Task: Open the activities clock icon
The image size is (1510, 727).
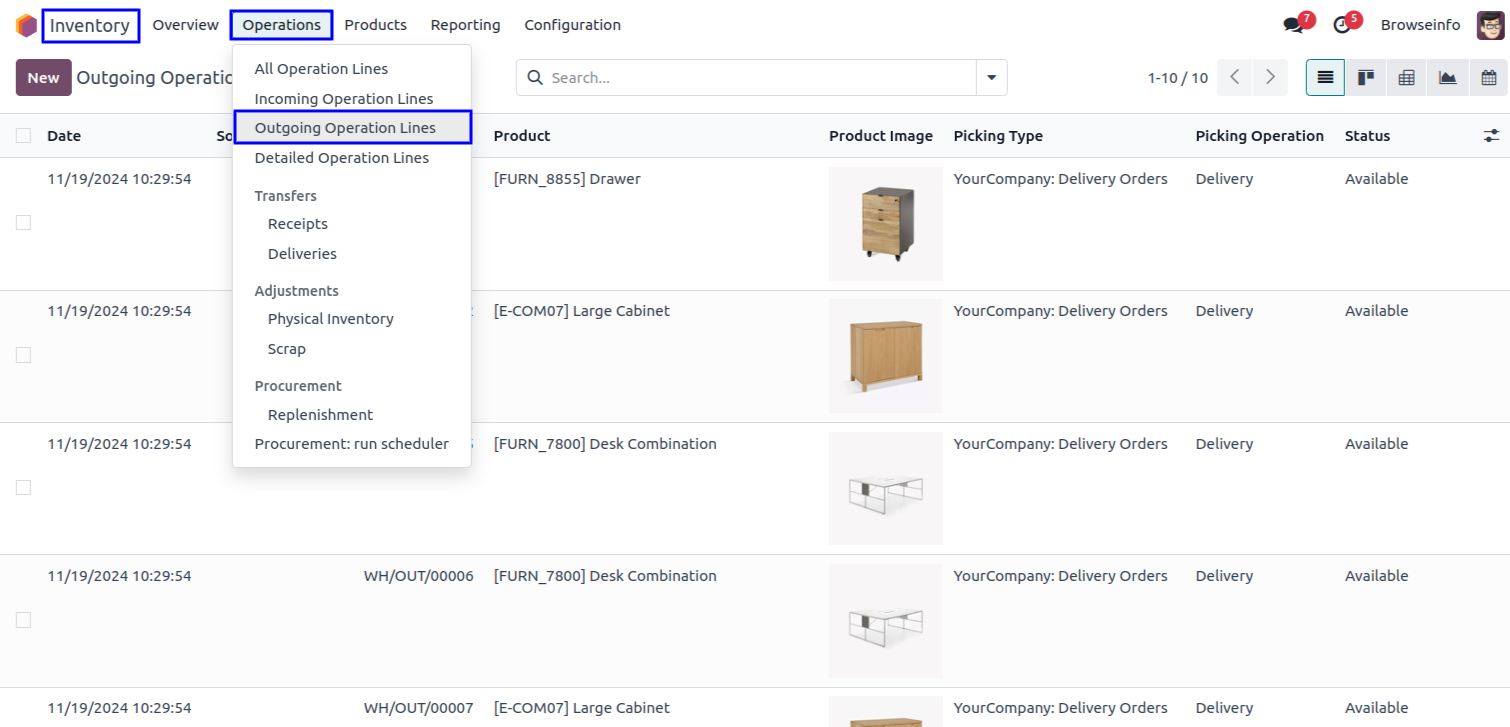Action: tap(1342, 25)
